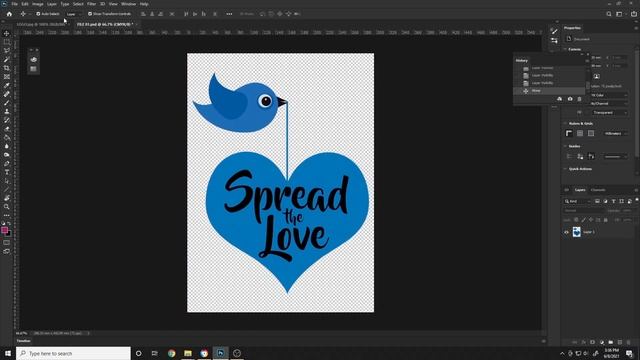Open the Edit Toolbar three-dots button
The height and width of the screenshot is (360, 640).
tap(7, 215)
